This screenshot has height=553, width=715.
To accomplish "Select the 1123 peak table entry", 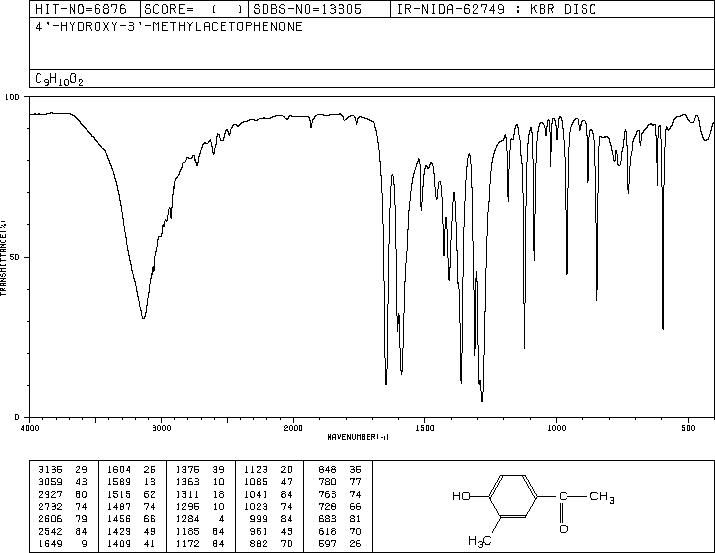I will [268, 470].
